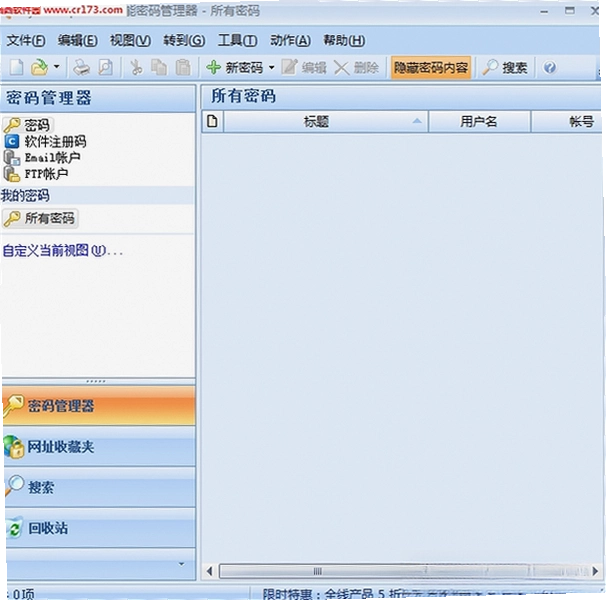This screenshot has height=600, width=606.
Task: Click the paste clipboard icon
Action: pos(183,68)
